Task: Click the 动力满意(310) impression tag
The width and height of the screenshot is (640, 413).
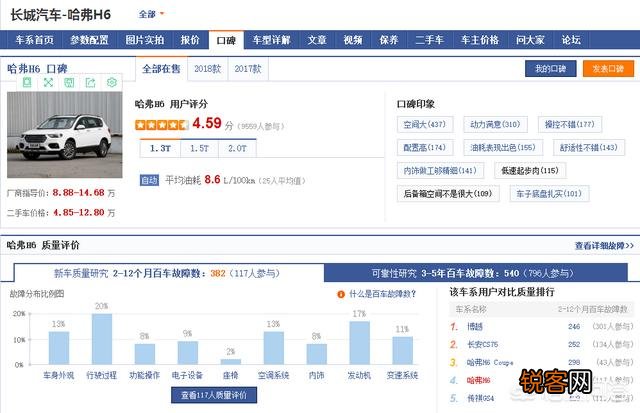Action: [x=495, y=124]
